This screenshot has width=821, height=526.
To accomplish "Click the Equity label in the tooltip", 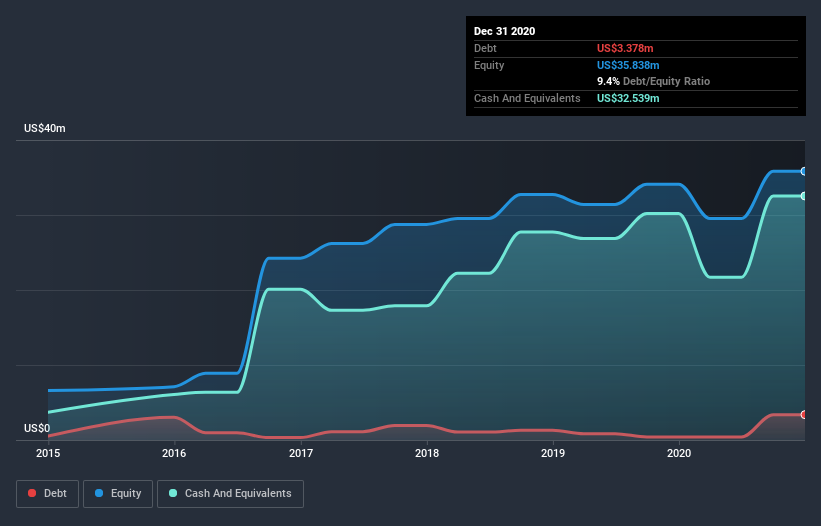I will 489,65.
